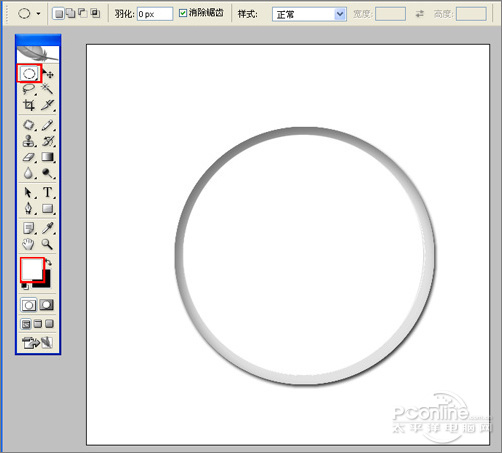The height and width of the screenshot is (453, 502).
Task: Enable Quick Mask mode
Action: click(x=46, y=305)
